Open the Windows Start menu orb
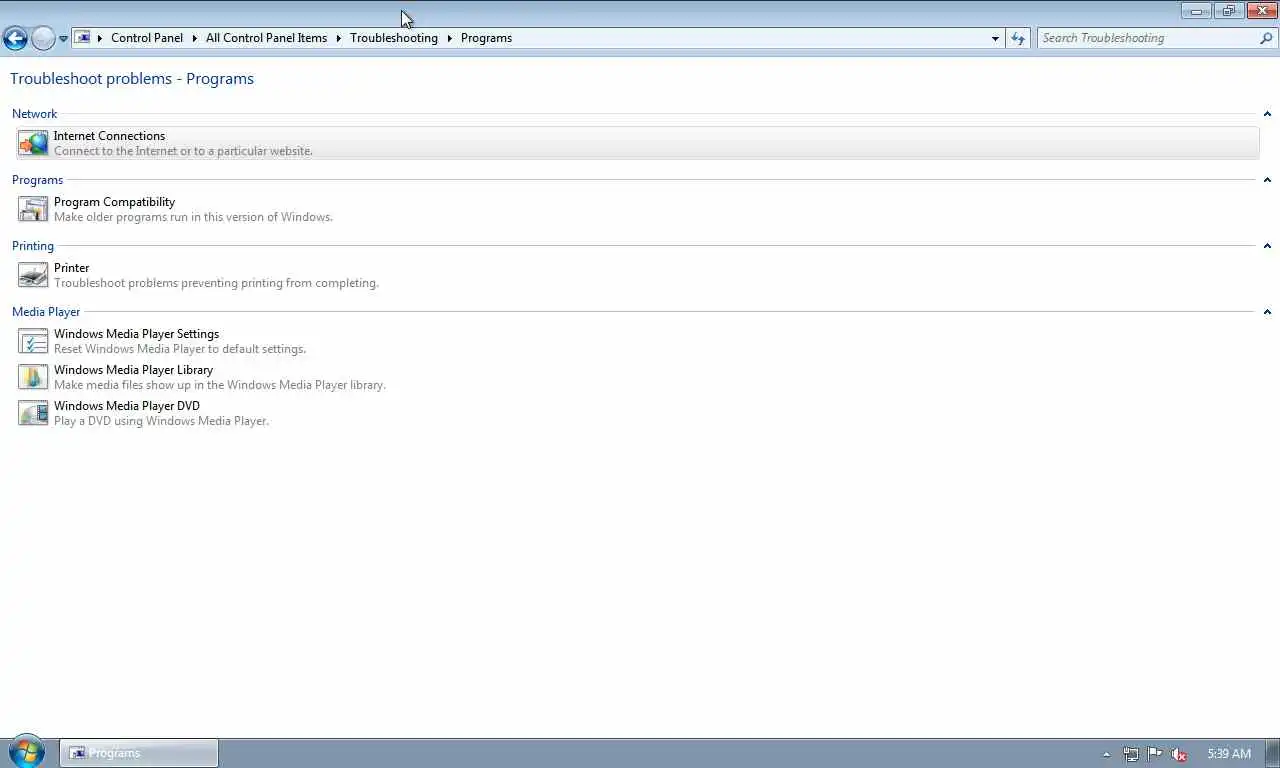This screenshot has width=1280, height=768. (26, 752)
